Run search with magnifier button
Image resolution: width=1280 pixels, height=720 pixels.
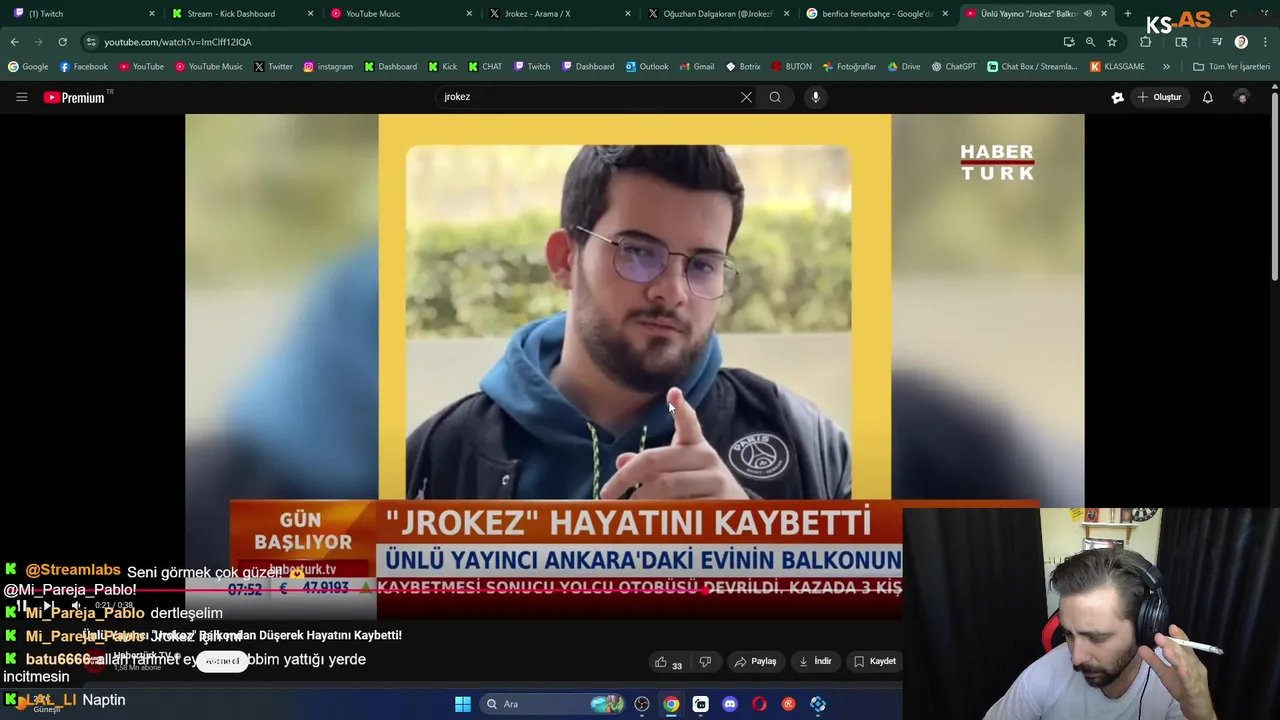pos(775,97)
